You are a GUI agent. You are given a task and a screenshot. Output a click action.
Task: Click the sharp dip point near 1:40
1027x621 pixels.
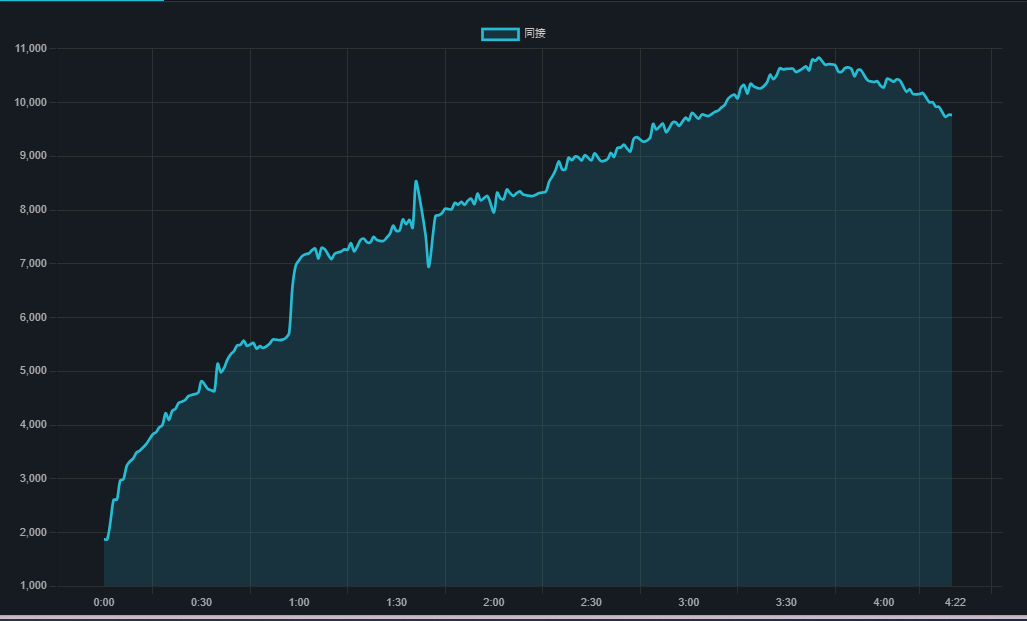point(428,267)
